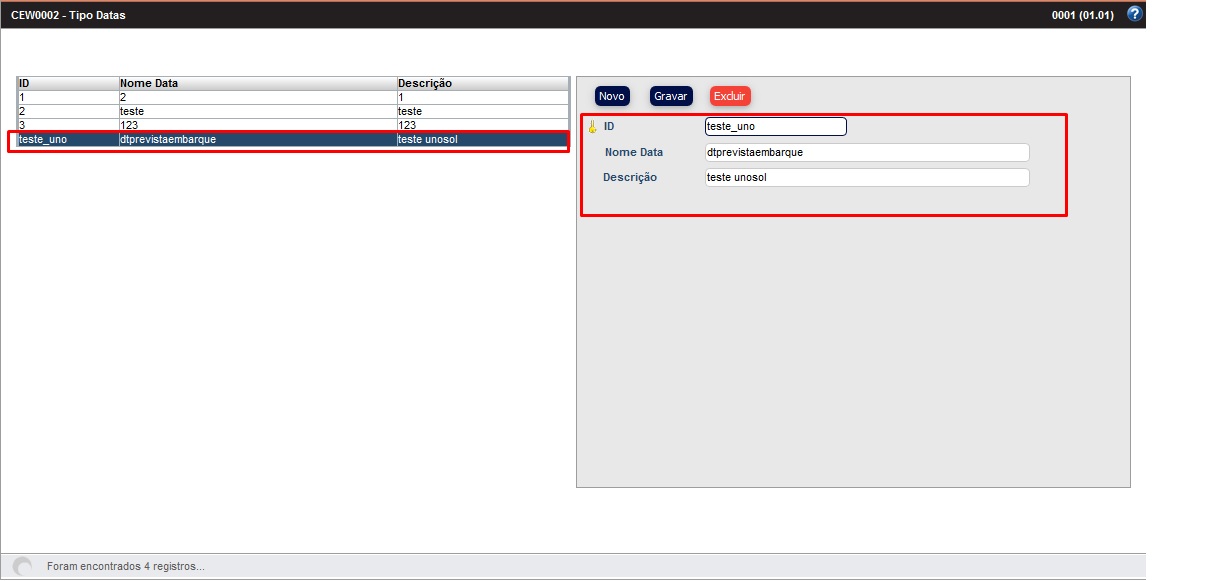This screenshot has height=581, width=1213.
Task: Click the key icon beside the ID field
Action: 592,126
